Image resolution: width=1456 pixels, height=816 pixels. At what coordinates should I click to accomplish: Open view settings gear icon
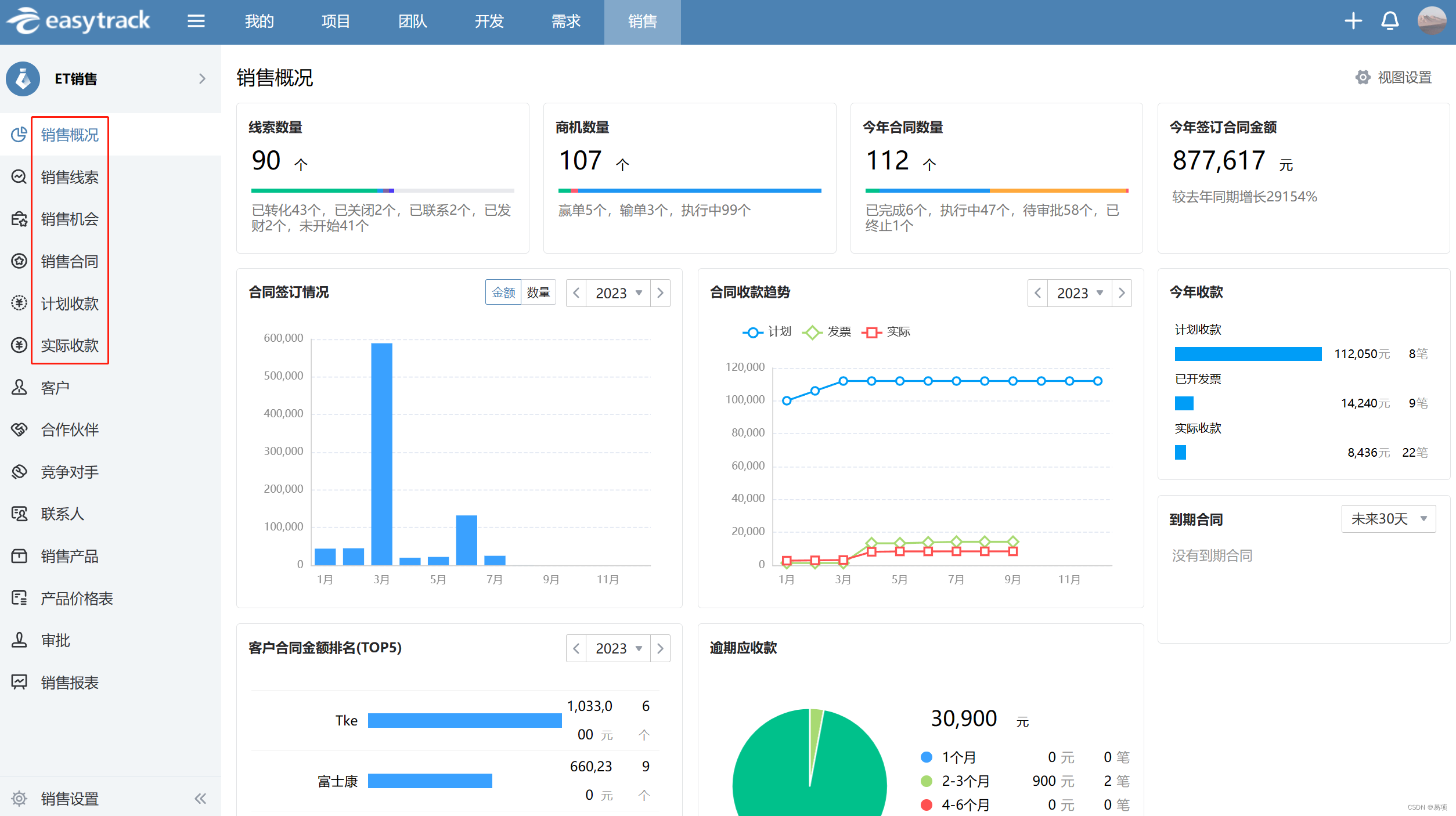click(1363, 77)
